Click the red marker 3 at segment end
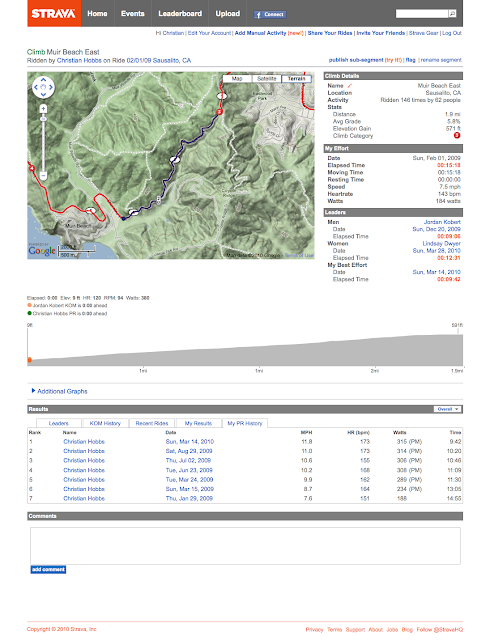Screen dimensions: 490x640 pyautogui.click(x=219, y=111)
